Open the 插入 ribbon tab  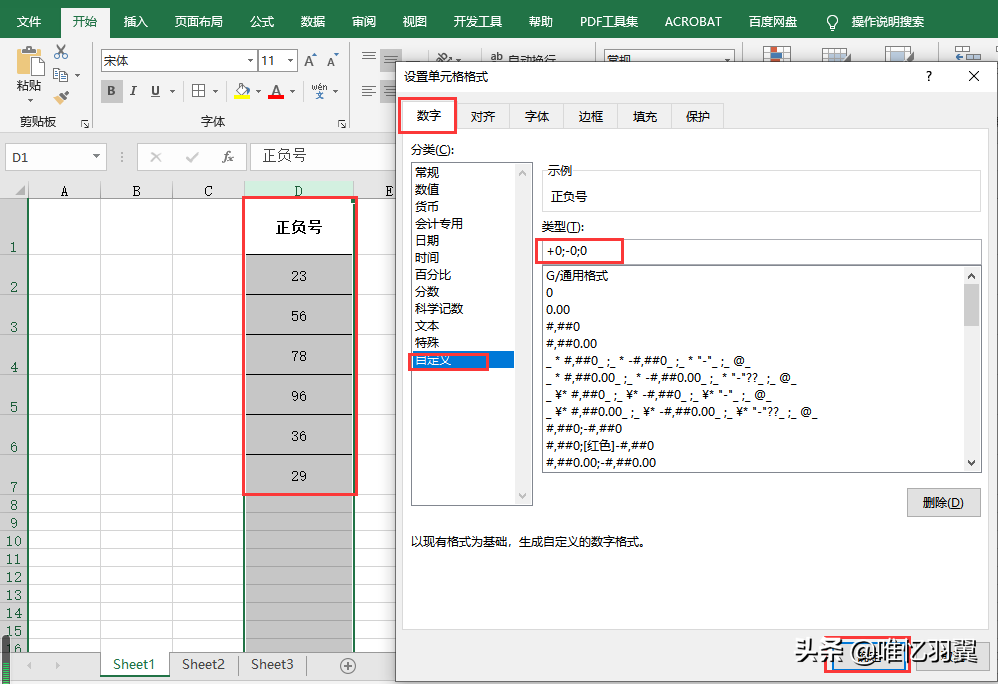click(x=136, y=22)
